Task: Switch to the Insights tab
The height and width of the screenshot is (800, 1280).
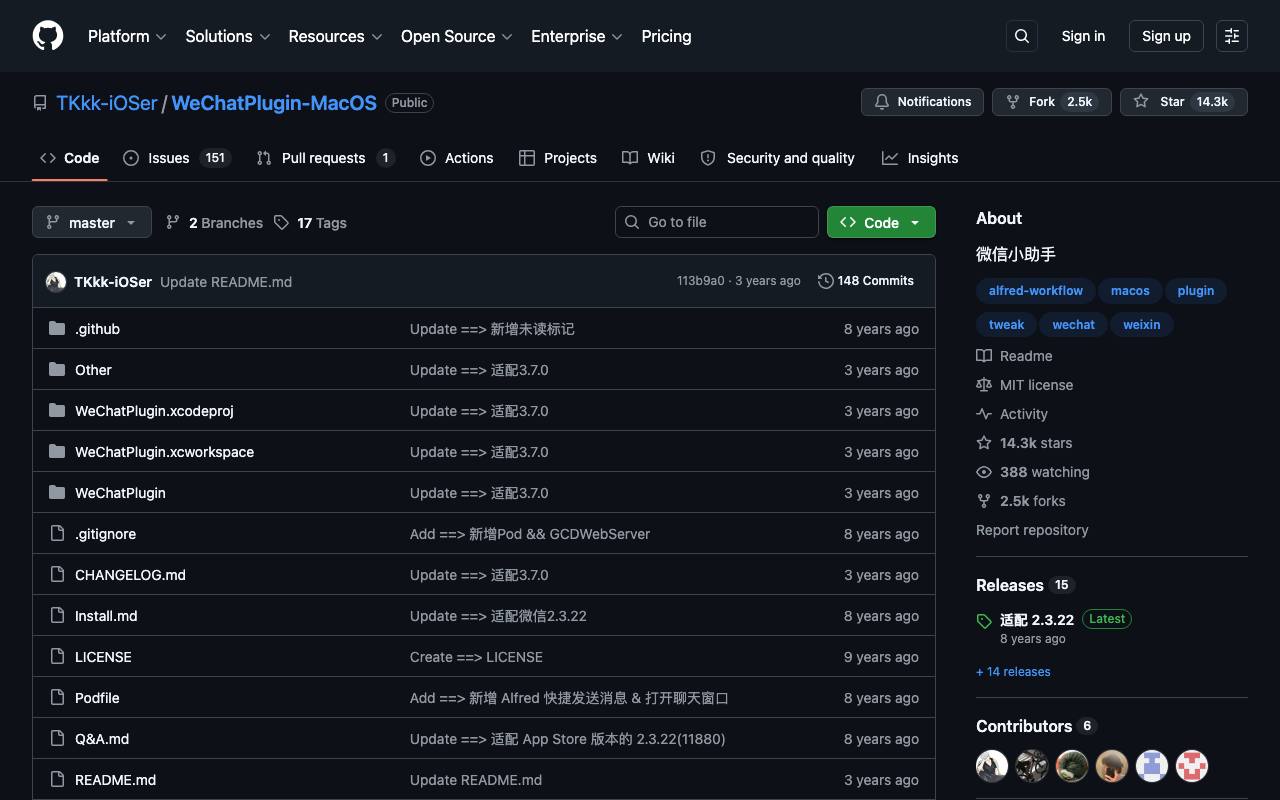Action: pos(920,158)
